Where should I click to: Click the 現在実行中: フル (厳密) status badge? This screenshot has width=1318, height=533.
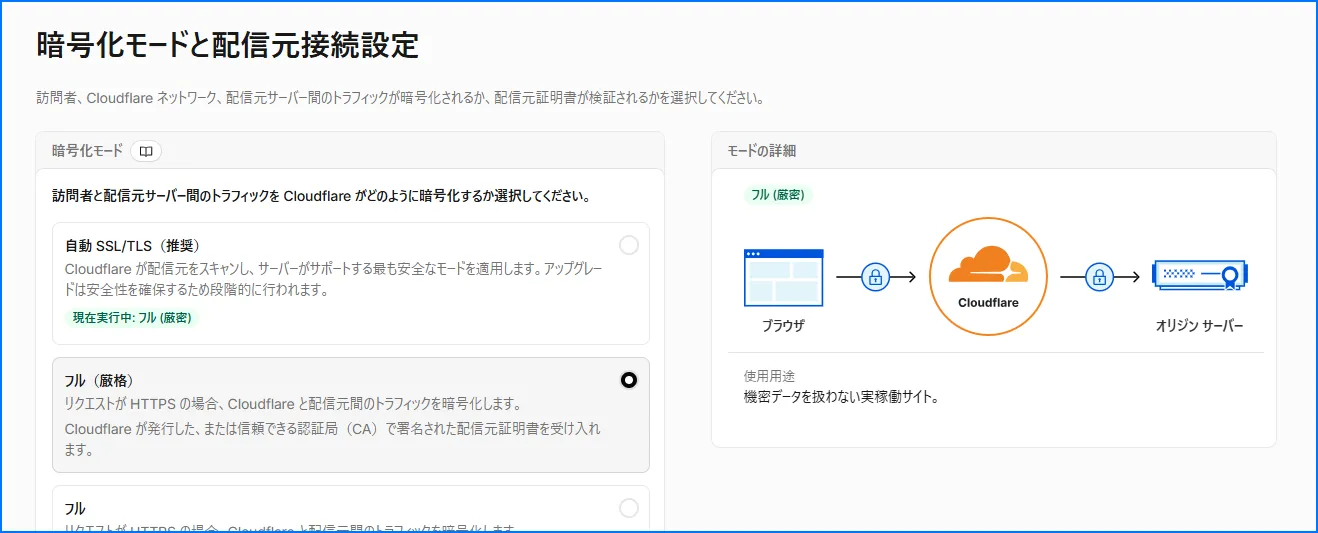click(131, 318)
